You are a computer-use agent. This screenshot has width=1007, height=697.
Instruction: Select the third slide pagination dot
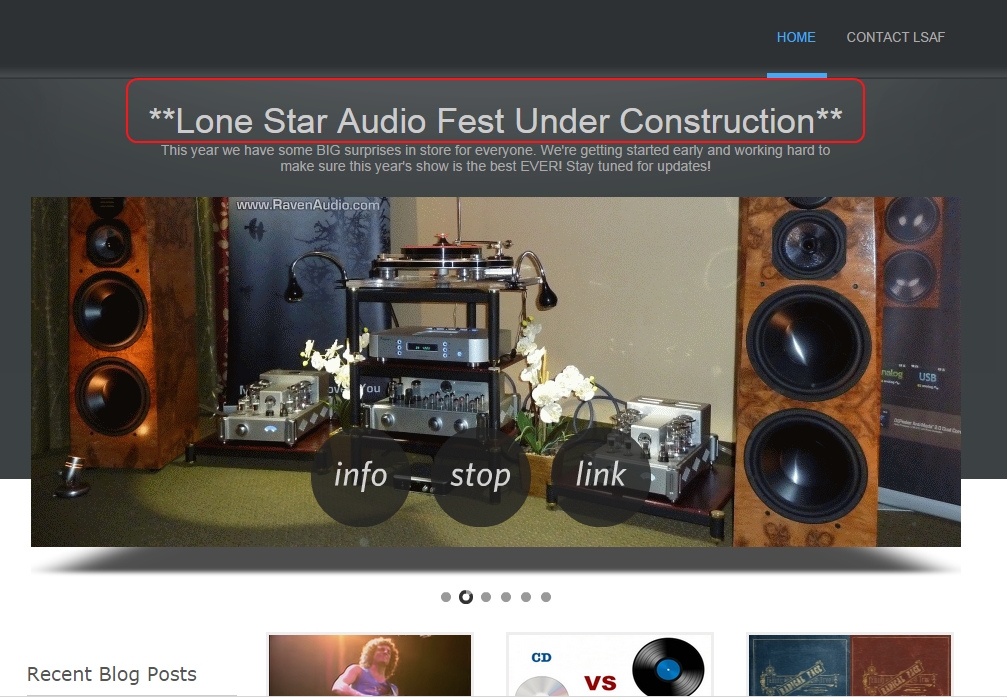tap(486, 597)
